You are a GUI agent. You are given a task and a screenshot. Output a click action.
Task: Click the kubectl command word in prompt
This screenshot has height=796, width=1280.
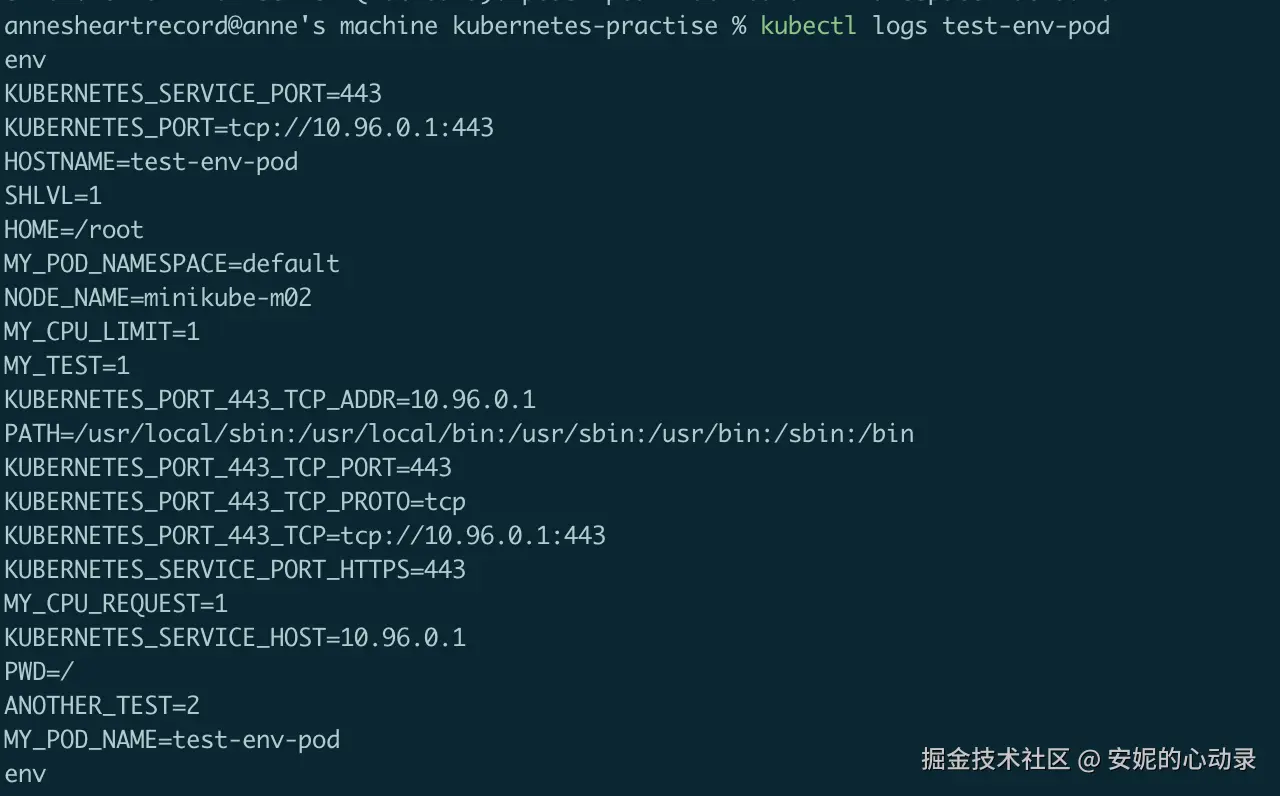808,26
